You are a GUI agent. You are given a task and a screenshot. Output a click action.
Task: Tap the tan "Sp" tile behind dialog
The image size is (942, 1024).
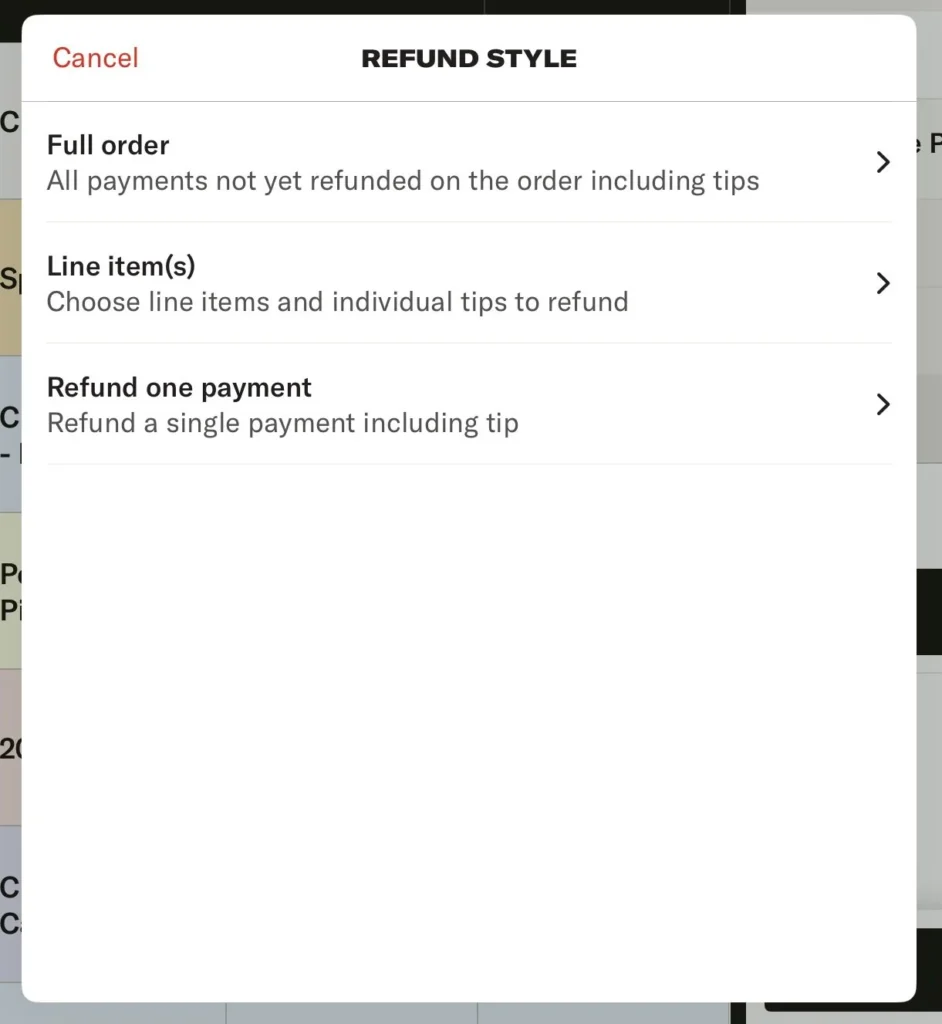coord(10,278)
